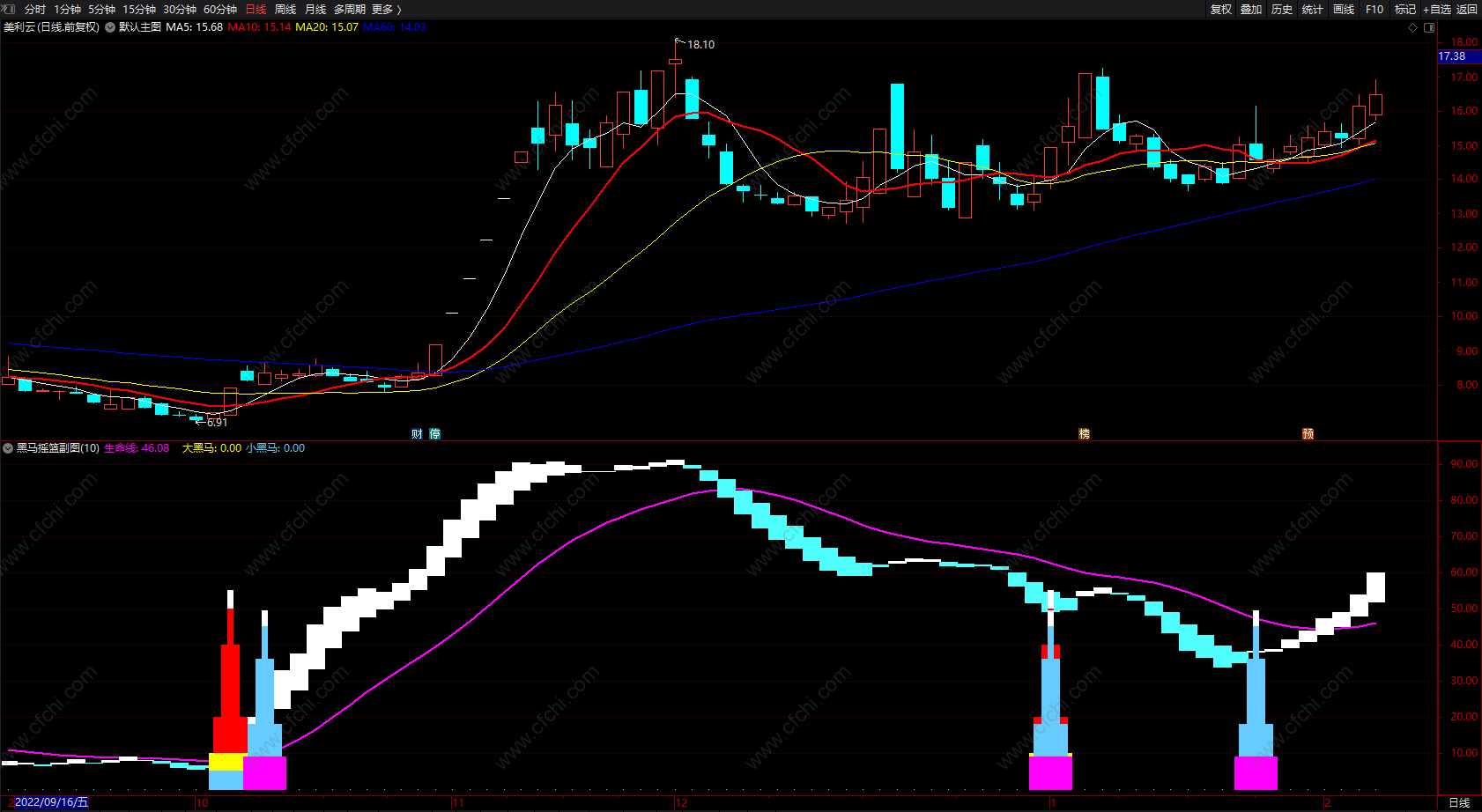1482x812 pixels.
Task: Click the MA10: 15.14 indicator label
Action: [259, 27]
